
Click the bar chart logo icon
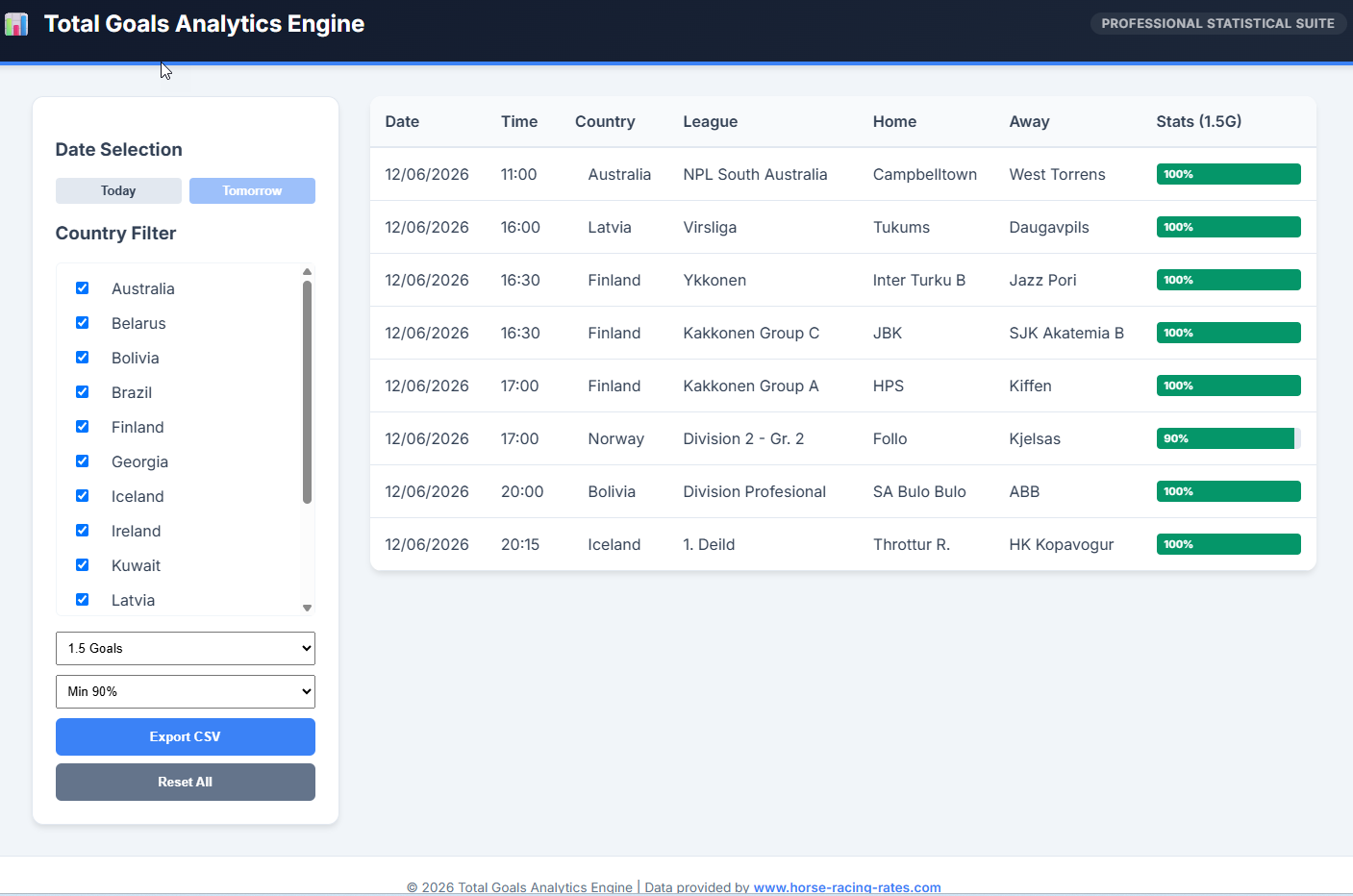16,24
